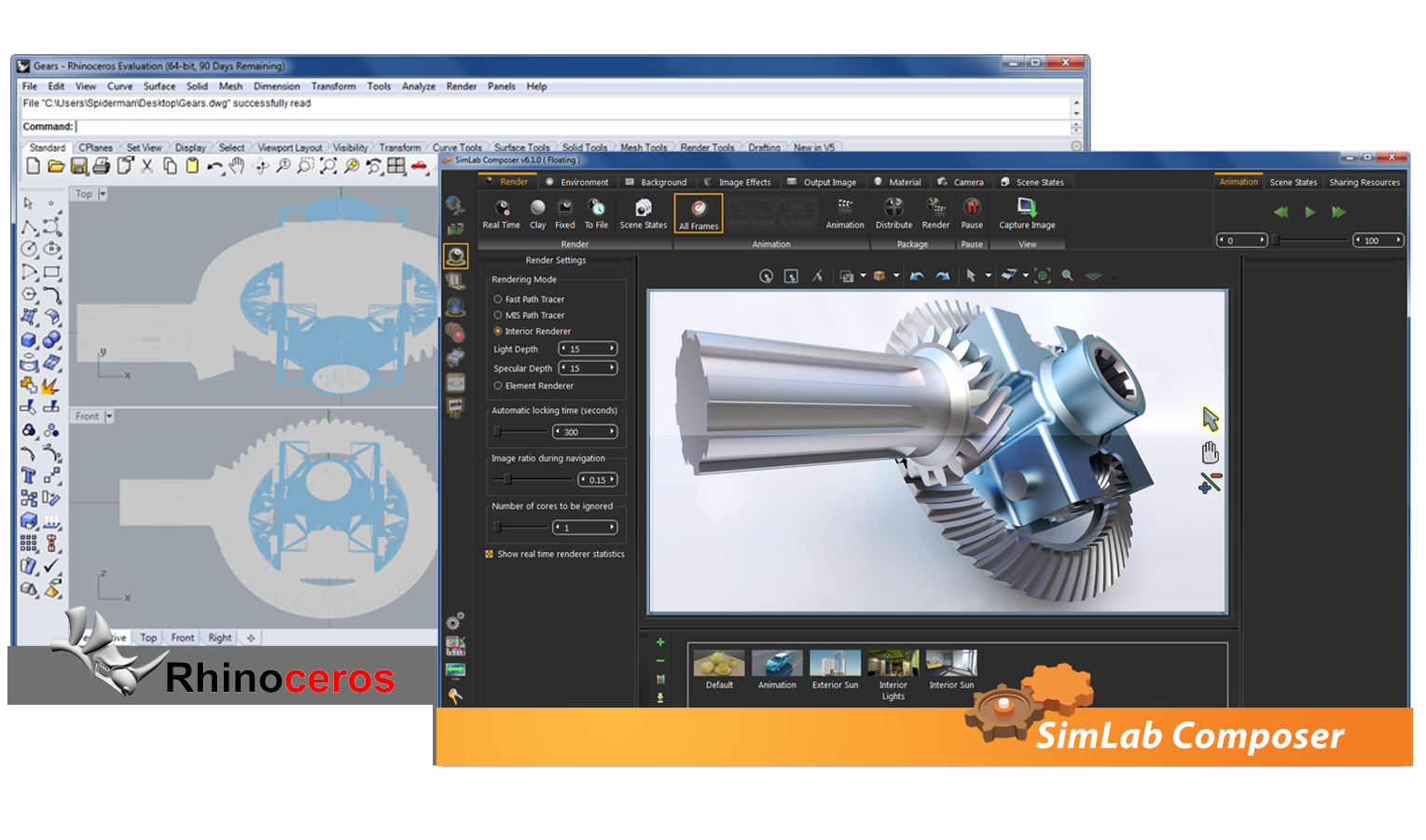Screen dimensions: 1426x840
Task: Activate the To File render icon
Action: pos(596,213)
